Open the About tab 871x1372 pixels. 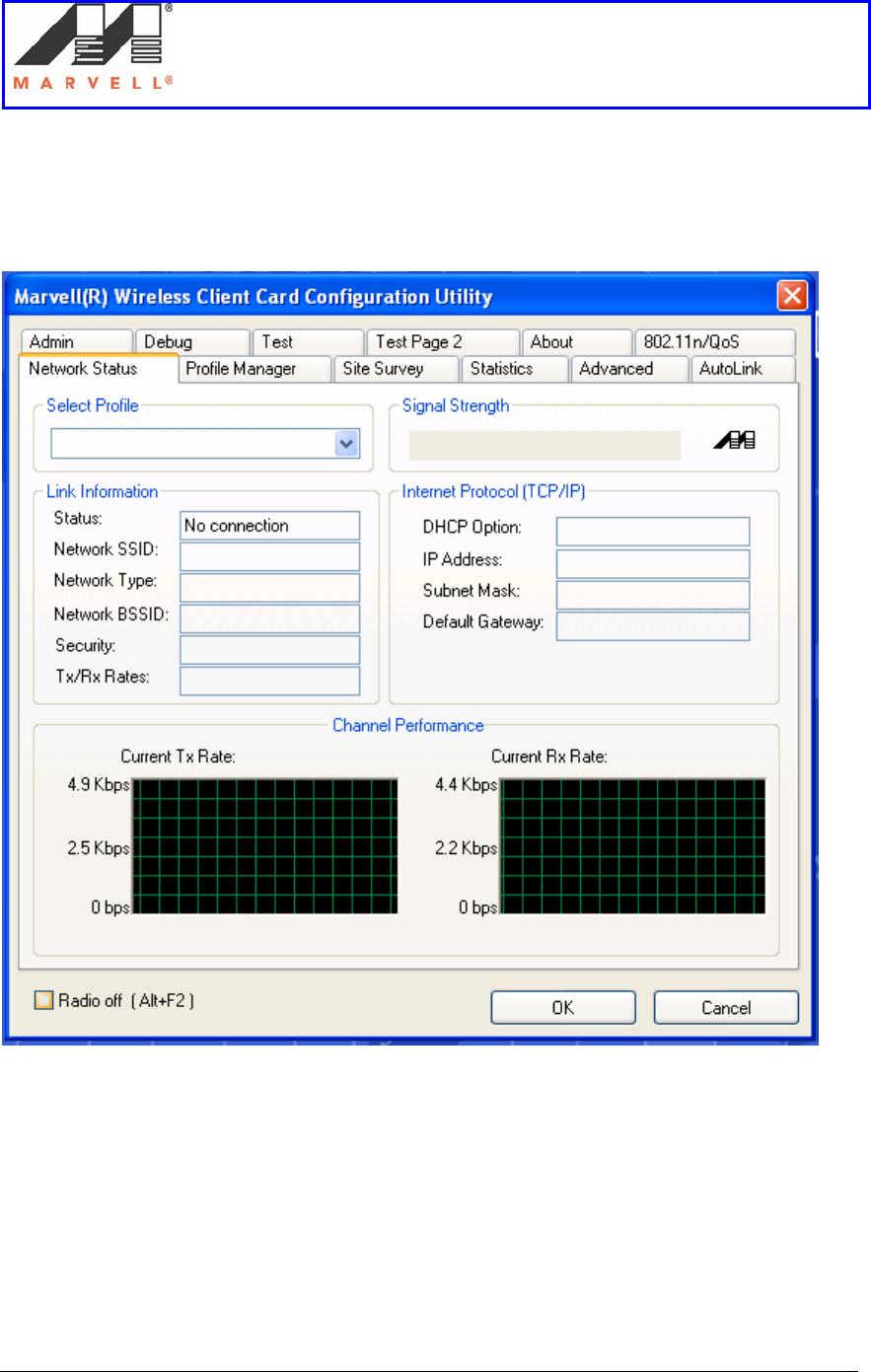tap(576, 341)
